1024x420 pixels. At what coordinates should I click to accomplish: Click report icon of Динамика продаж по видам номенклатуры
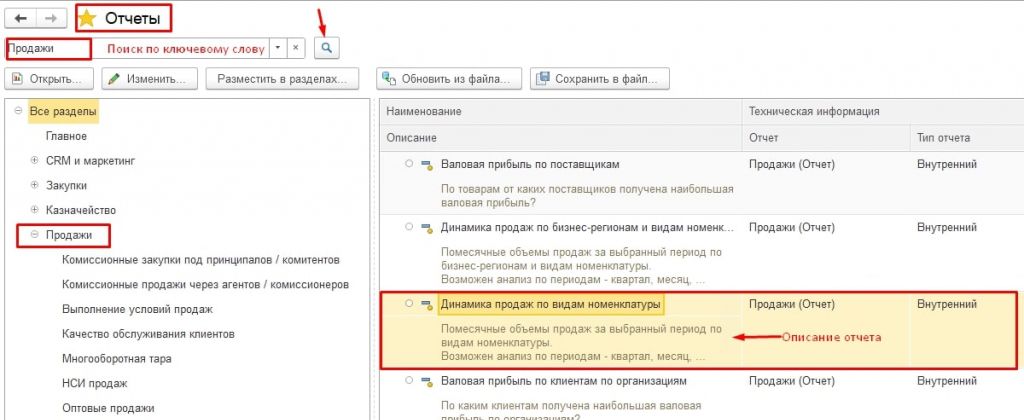point(427,304)
